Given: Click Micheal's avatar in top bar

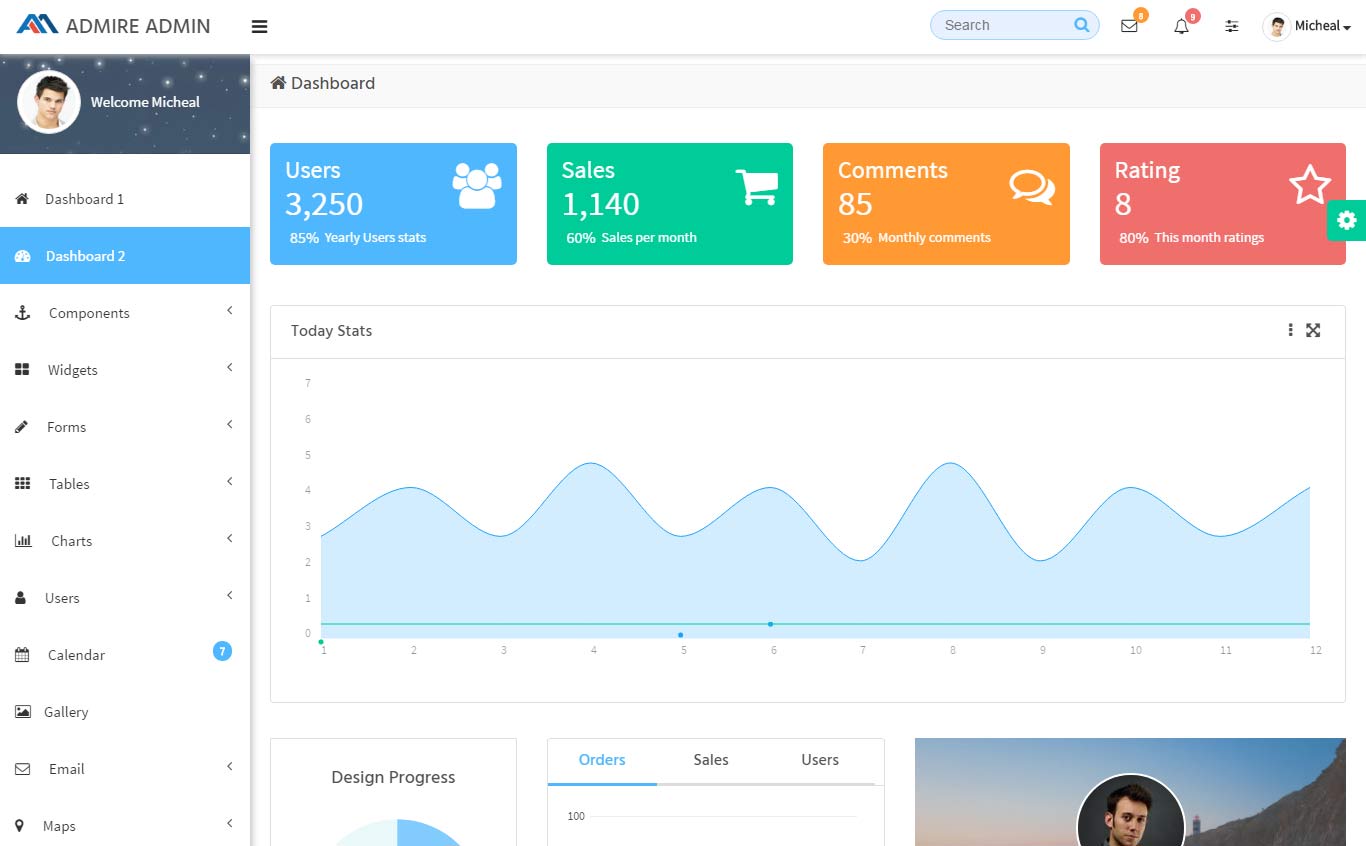Looking at the screenshot, I should [1277, 26].
